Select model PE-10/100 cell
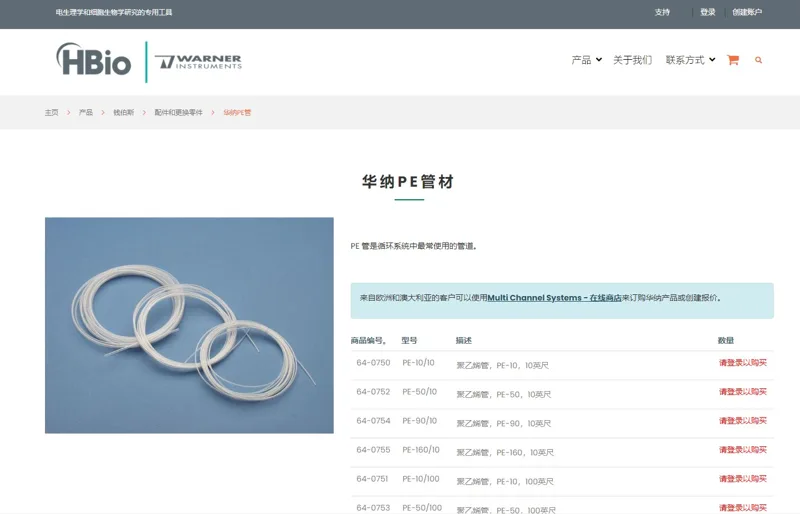 421,479
